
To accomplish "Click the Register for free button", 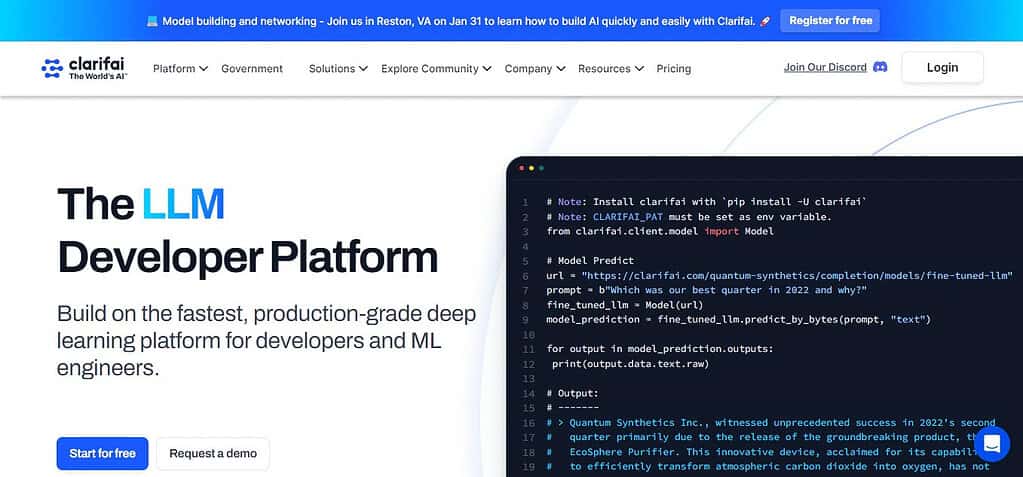I will pyautogui.click(x=831, y=21).
